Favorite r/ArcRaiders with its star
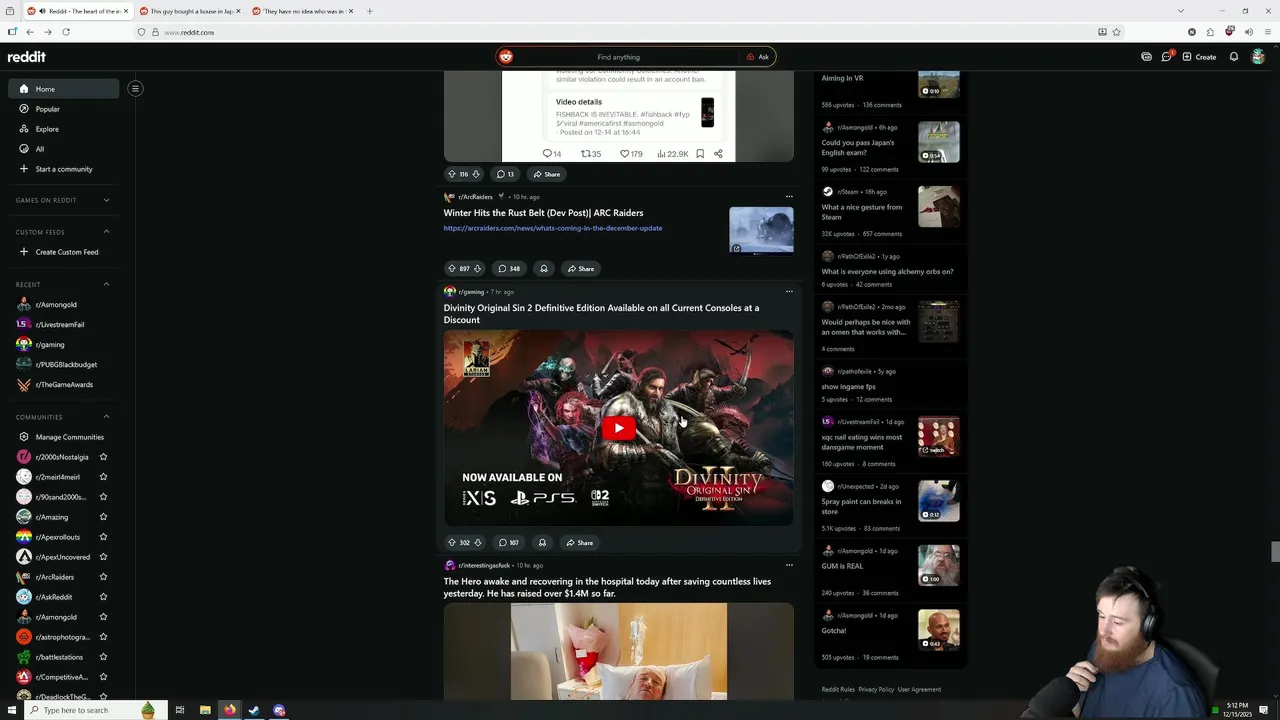The image size is (1280, 720). [x=103, y=577]
